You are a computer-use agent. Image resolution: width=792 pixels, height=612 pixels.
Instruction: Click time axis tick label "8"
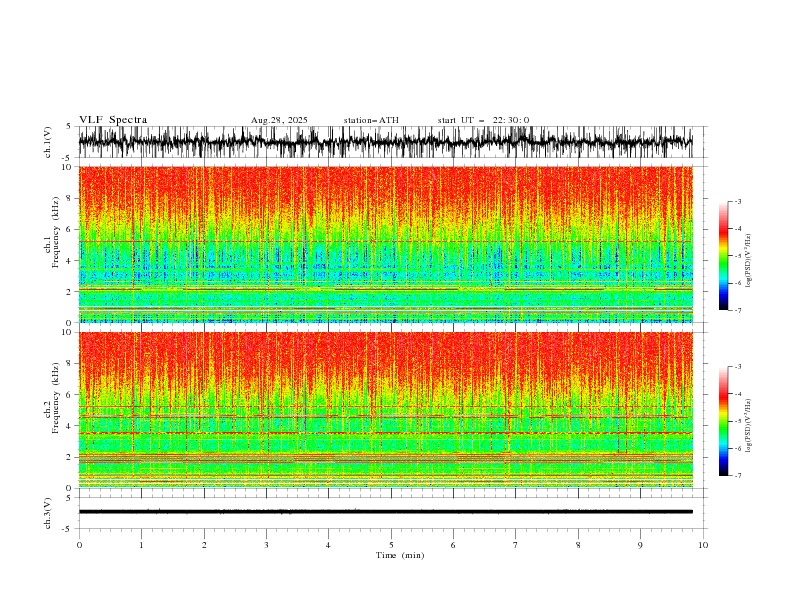pyautogui.click(x=578, y=545)
